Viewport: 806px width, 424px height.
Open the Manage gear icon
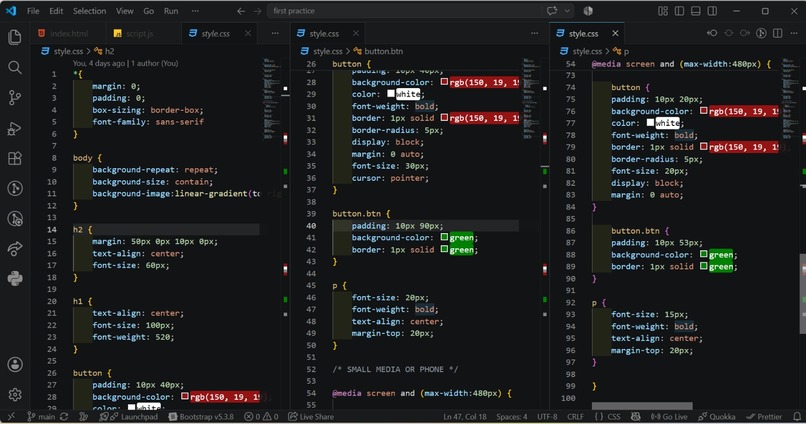[x=14, y=395]
